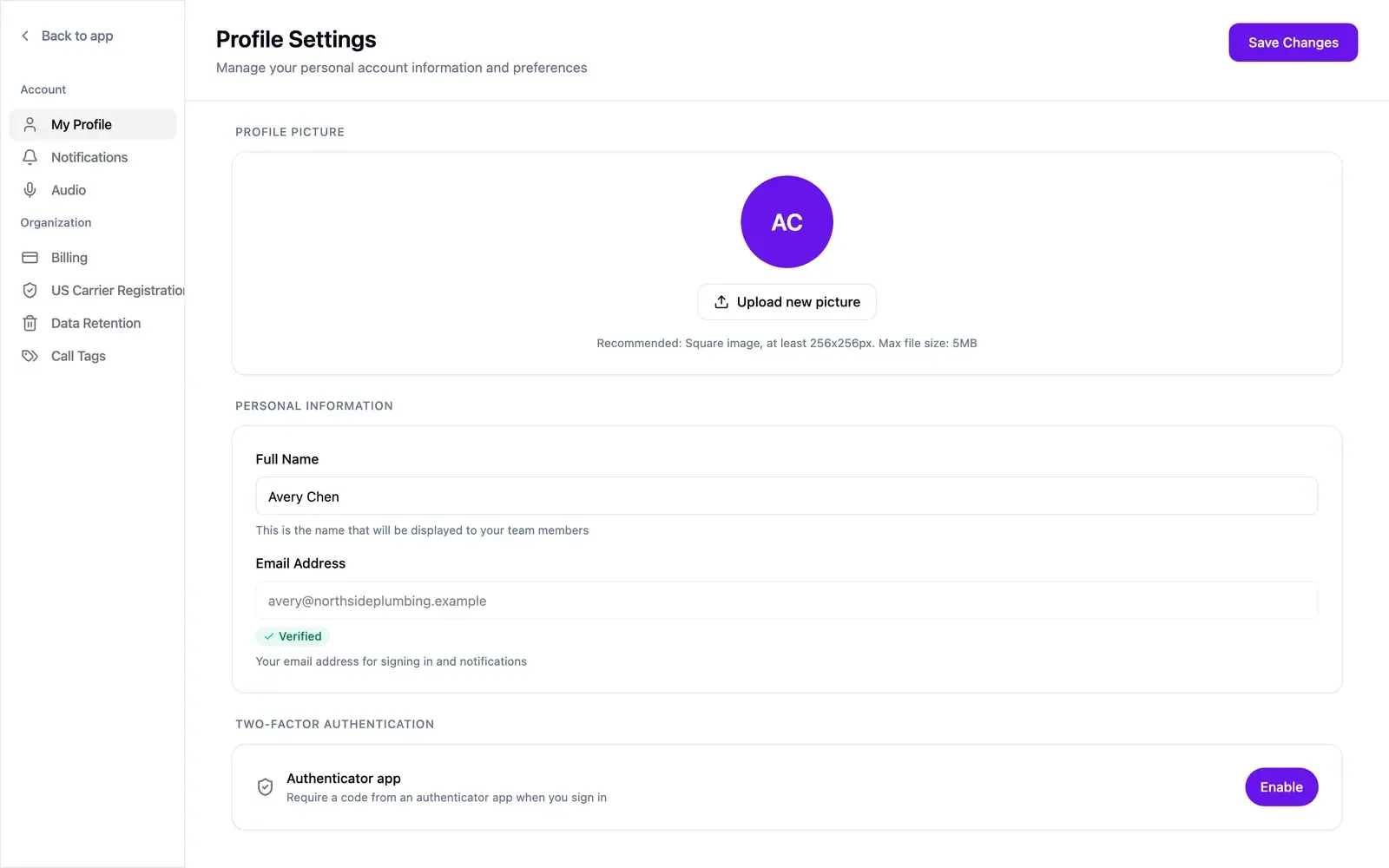Go to Notifications settings
The width and height of the screenshot is (1389, 868).
[x=93, y=157]
